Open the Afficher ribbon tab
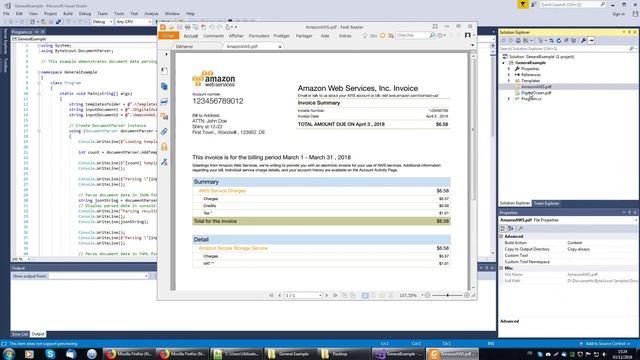This screenshot has width=640, height=360. tap(236, 36)
